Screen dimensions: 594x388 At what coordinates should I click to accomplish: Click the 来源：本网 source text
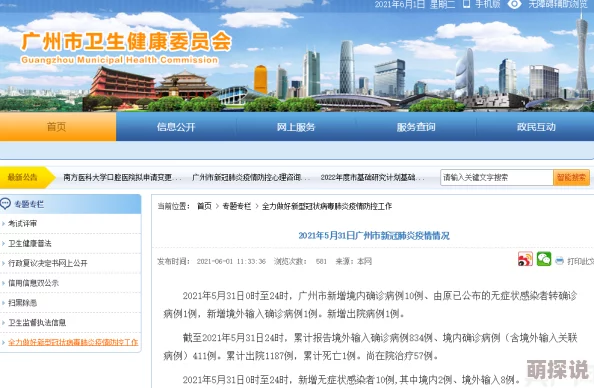tap(353, 261)
